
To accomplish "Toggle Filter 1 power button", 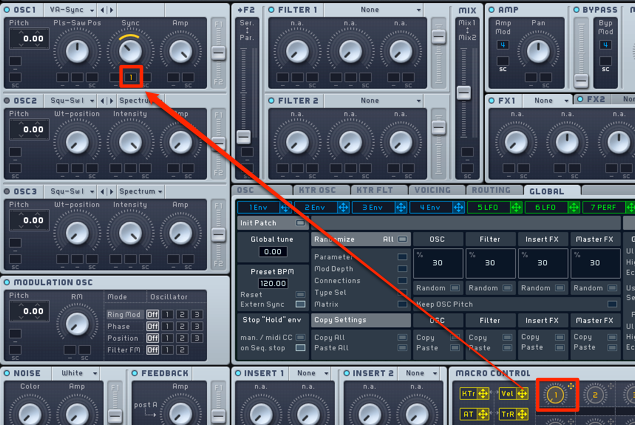I will click(271, 10).
